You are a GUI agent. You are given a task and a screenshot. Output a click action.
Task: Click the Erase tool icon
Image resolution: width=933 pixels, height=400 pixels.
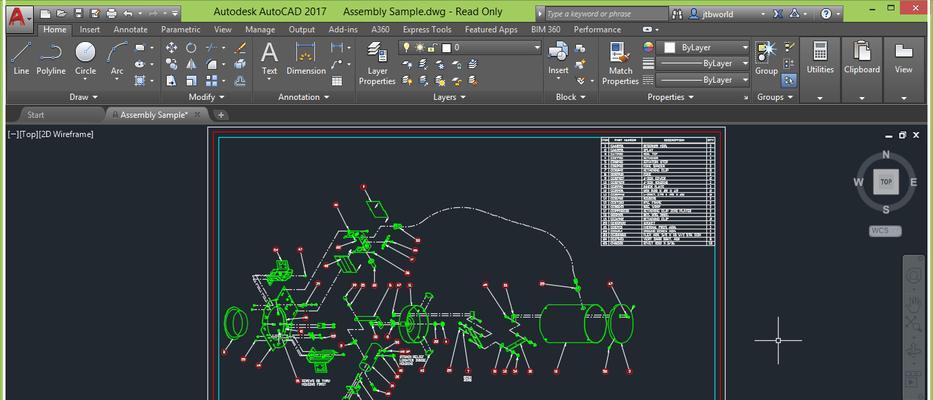(x=240, y=48)
